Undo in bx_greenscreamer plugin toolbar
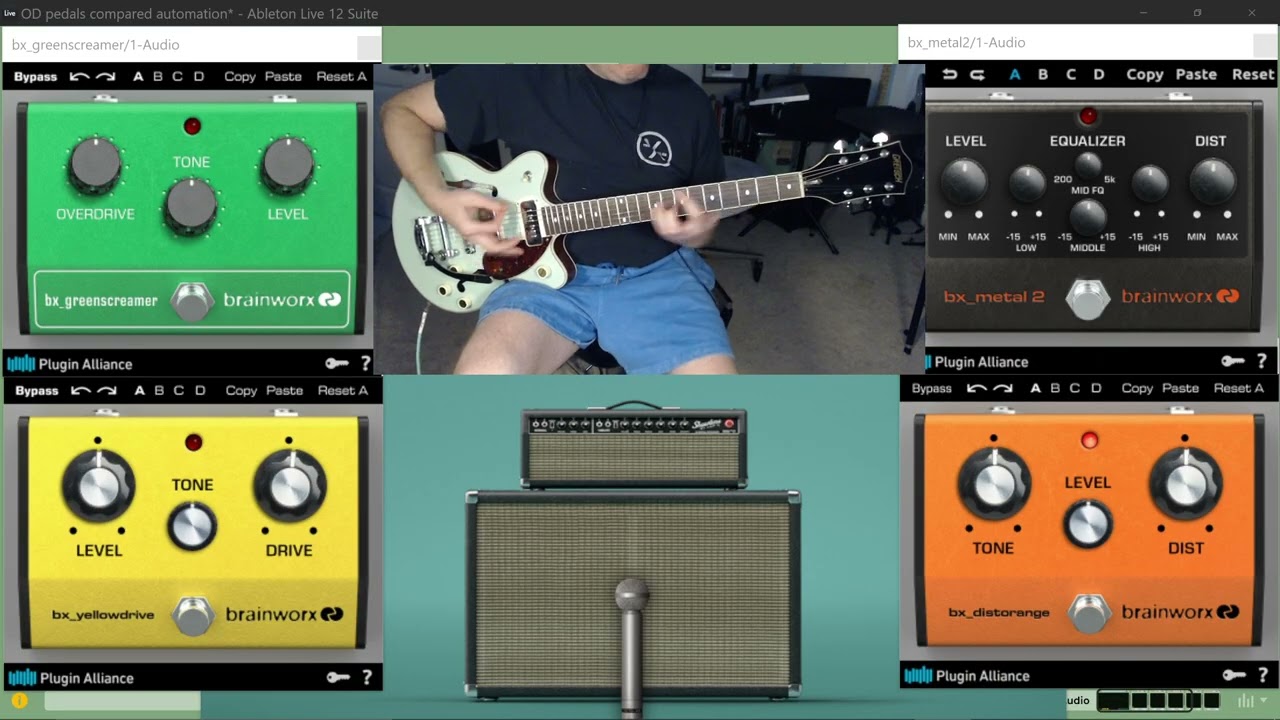Screen dimensions: 1280x720 79,77
